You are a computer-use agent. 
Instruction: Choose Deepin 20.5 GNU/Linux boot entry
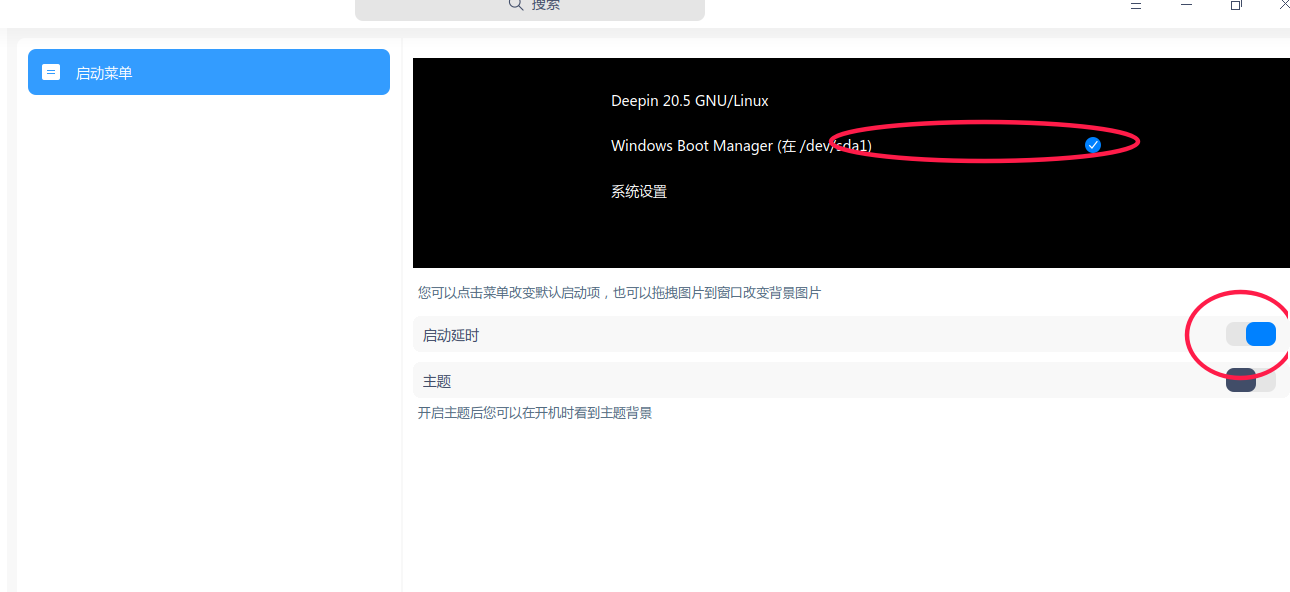coord(690,101)
